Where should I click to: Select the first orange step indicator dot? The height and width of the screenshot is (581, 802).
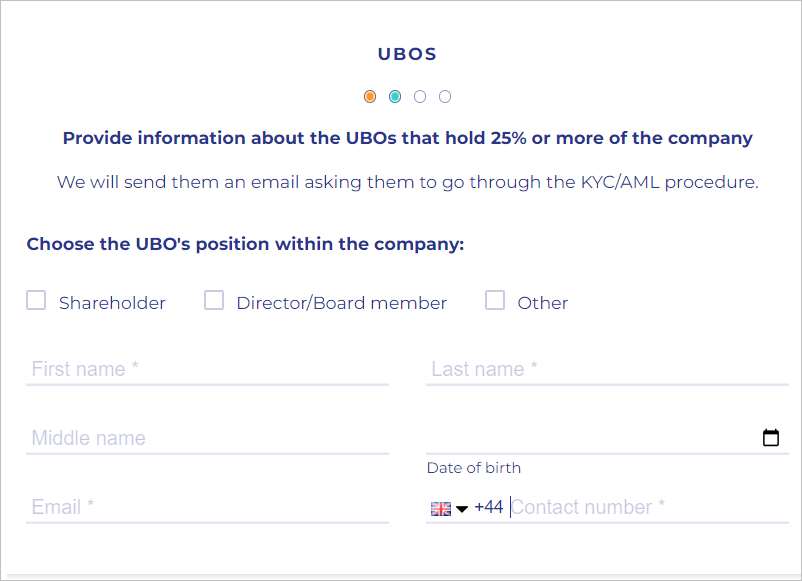370,97
